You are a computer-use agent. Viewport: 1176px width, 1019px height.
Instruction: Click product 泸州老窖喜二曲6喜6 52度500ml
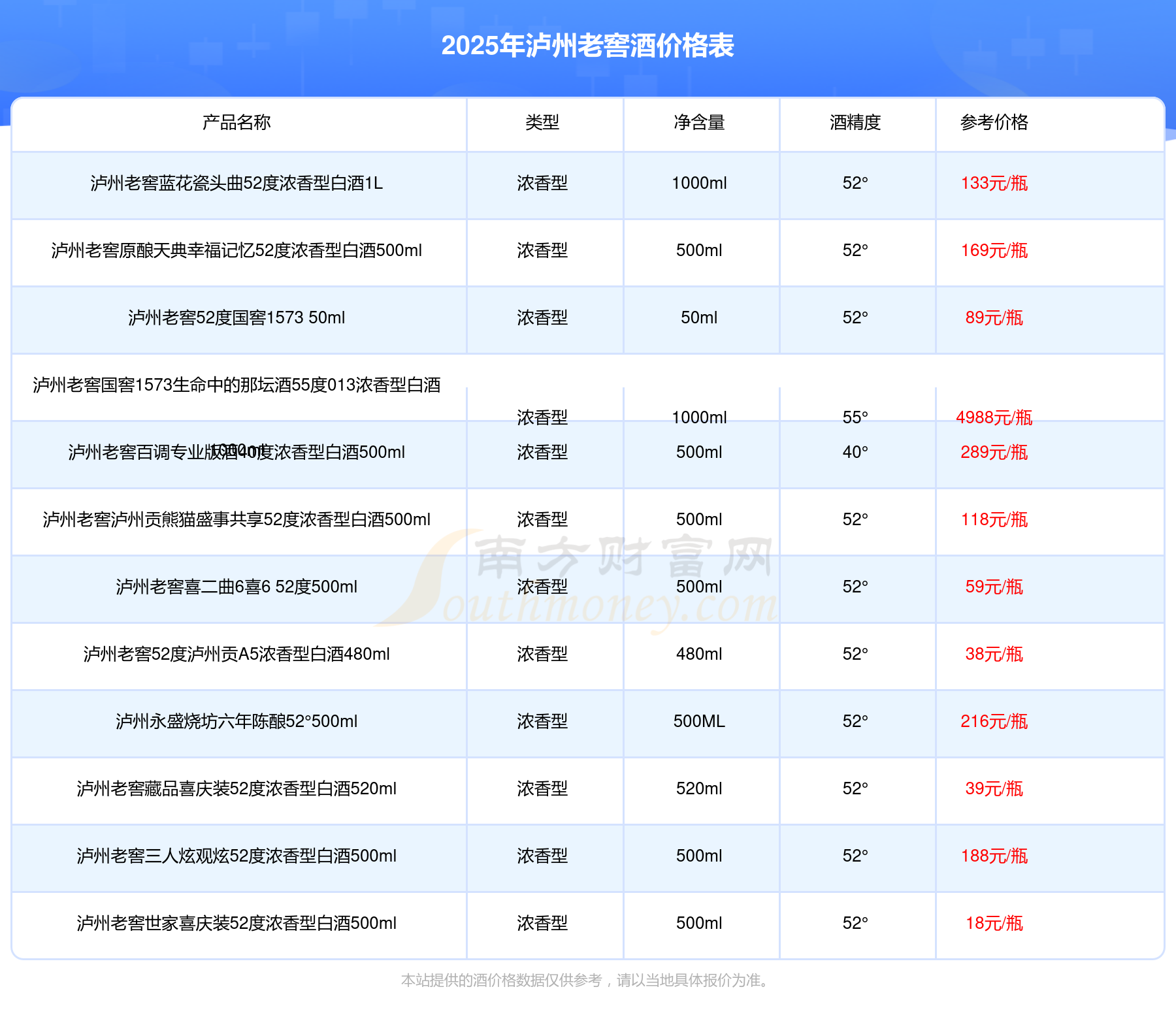[237, 587]
